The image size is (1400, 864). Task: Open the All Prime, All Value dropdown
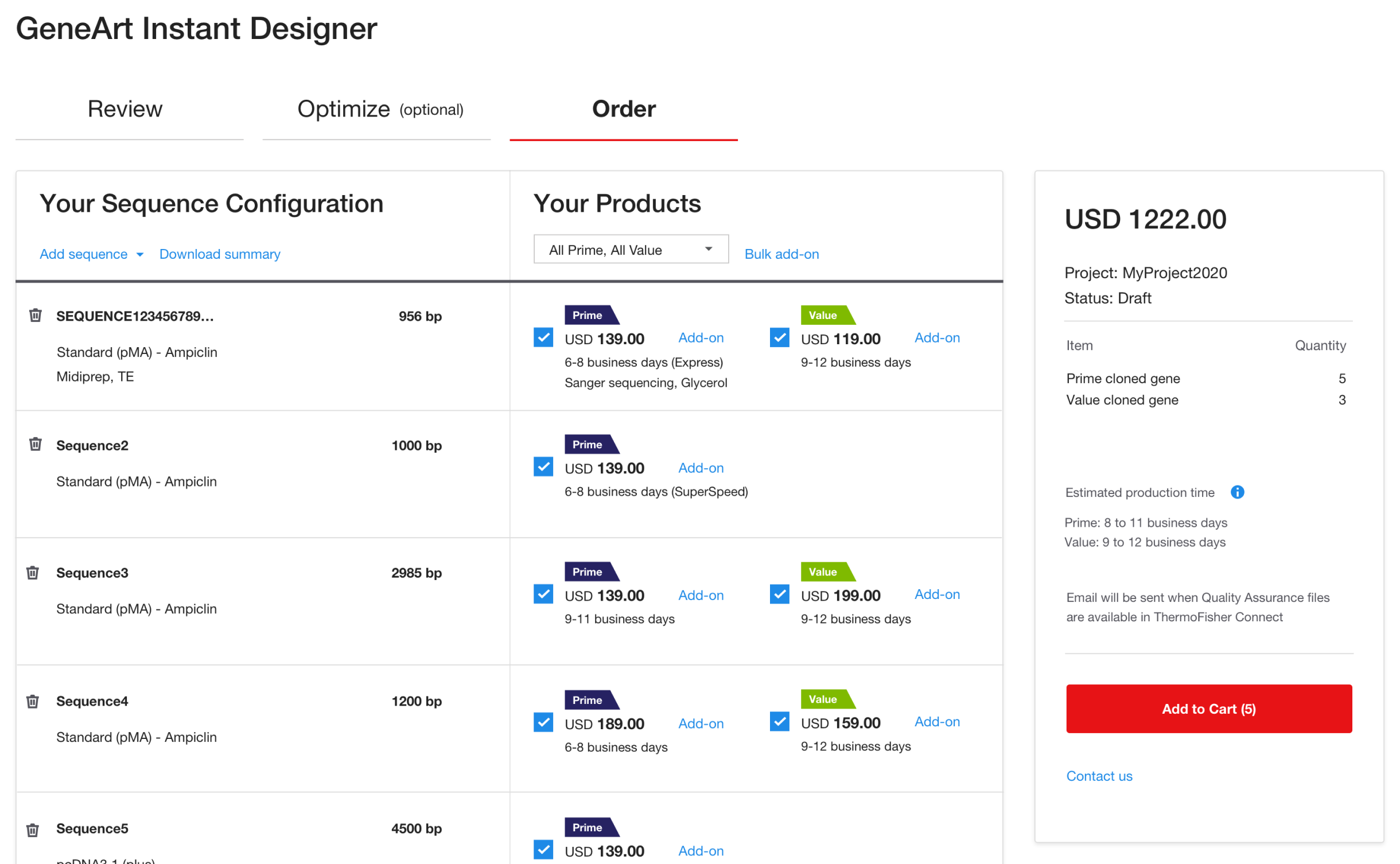point(631,249)
